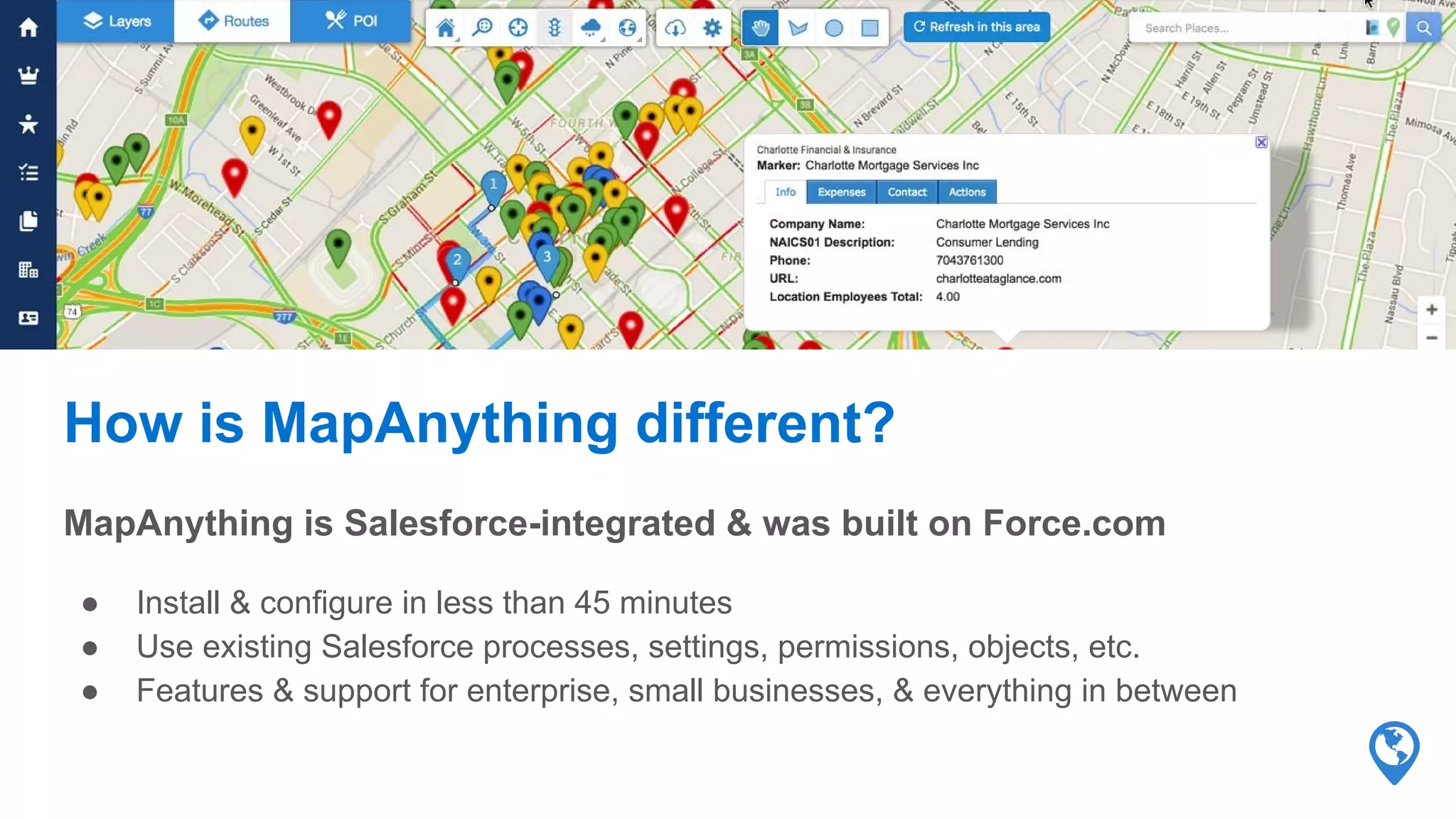This screenshot has width=1456, height=819.
Task: Click the crown icon in sidebar
Action: click(28, 75)
